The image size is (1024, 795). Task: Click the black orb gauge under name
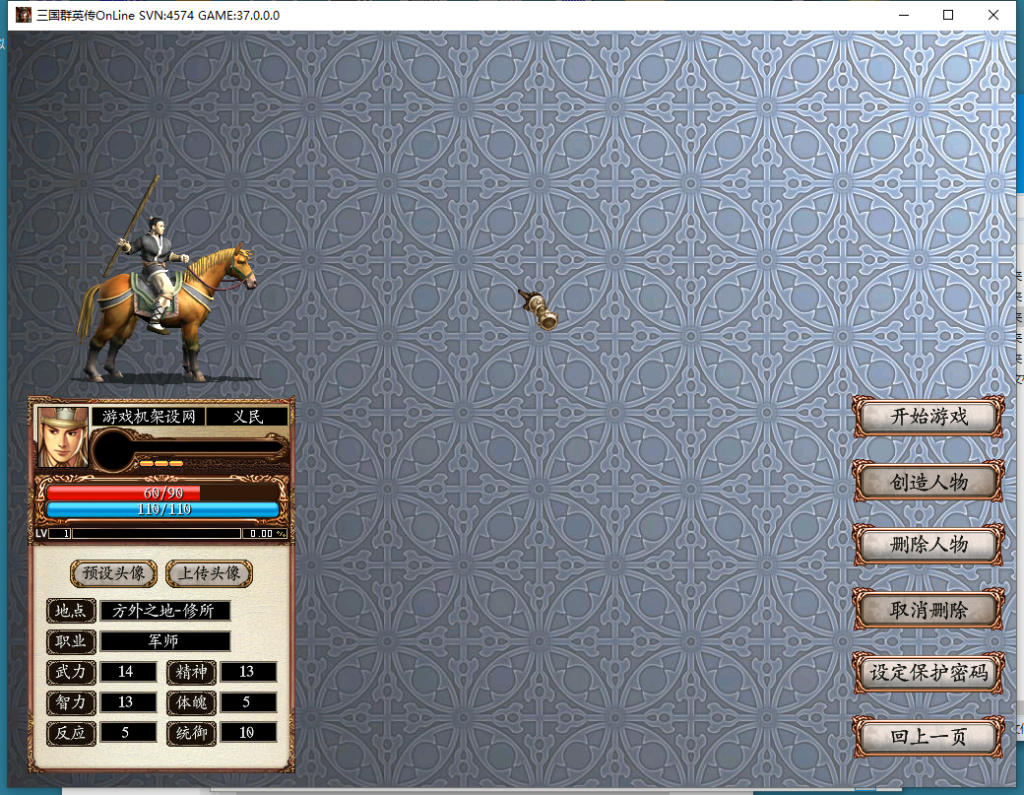click(x=114, y=449)
